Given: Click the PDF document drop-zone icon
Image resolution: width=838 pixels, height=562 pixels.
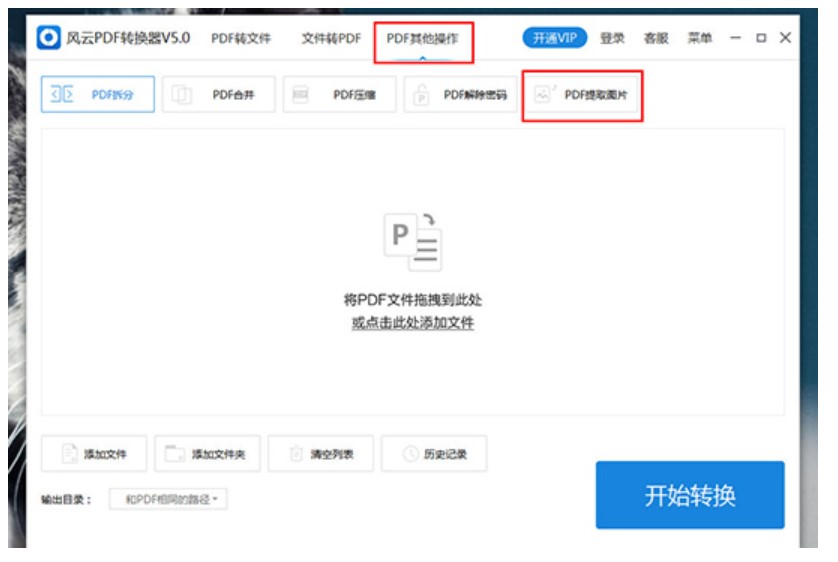Looking at the screenshot, I should [x=413, y=242].
